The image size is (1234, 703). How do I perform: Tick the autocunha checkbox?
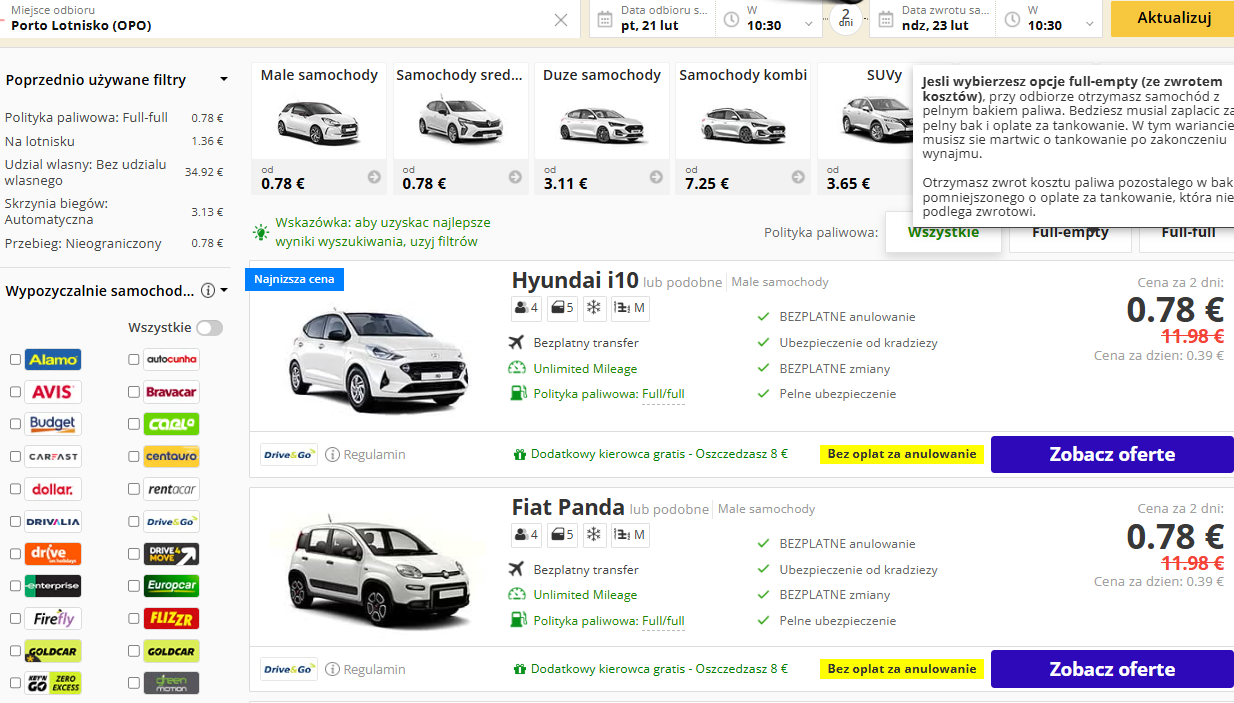[134, 359]
